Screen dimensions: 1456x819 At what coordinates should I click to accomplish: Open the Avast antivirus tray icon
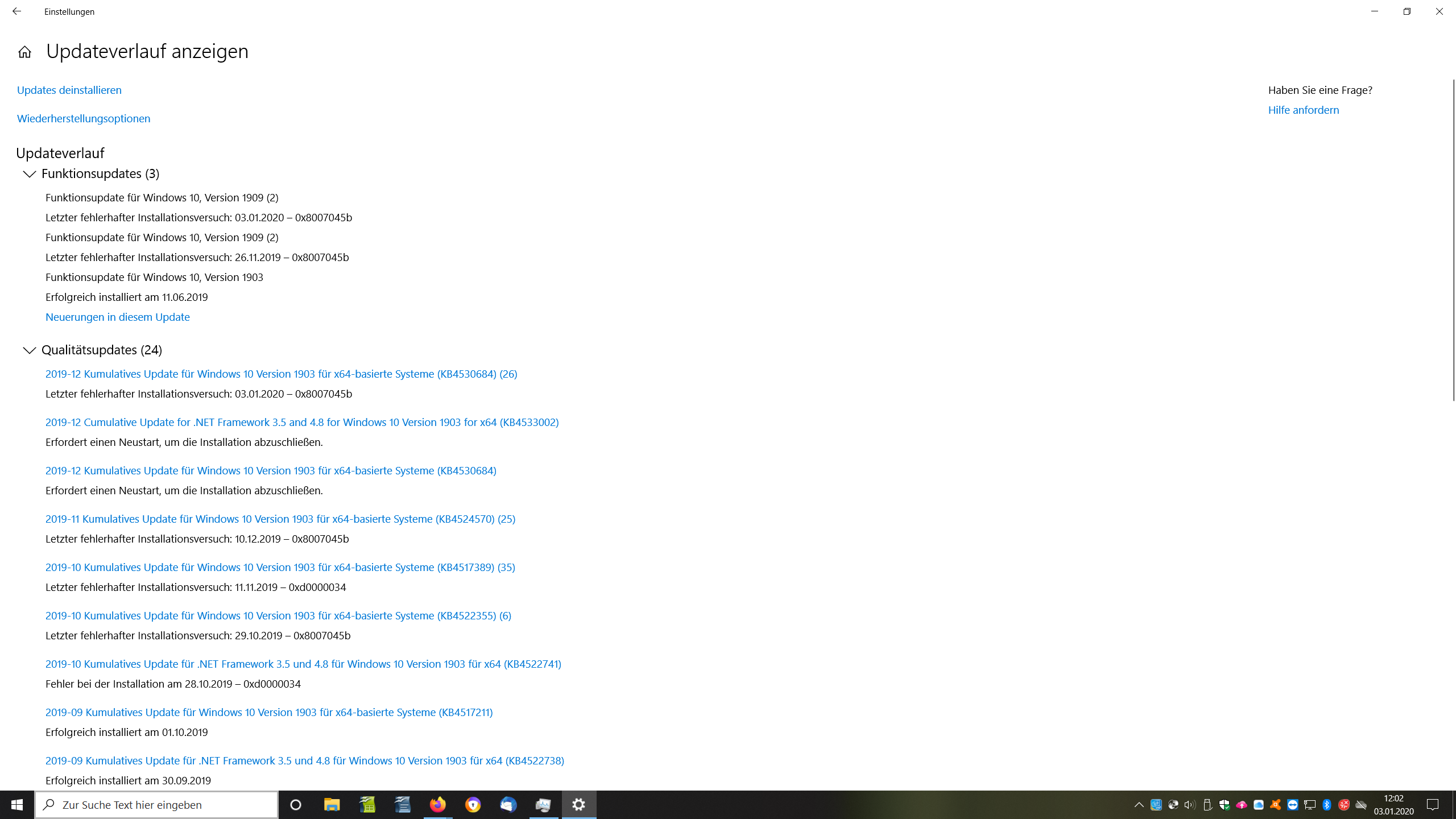pos(1275,804)
